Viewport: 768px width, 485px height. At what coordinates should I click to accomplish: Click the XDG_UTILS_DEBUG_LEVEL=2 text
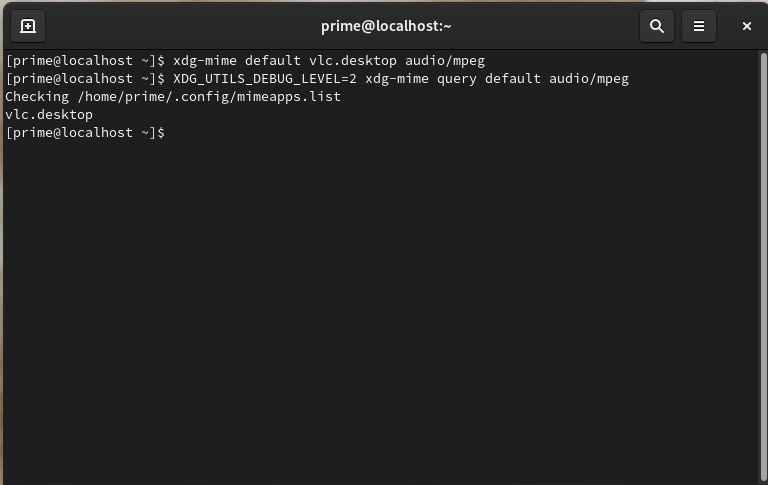click(265, 78)
